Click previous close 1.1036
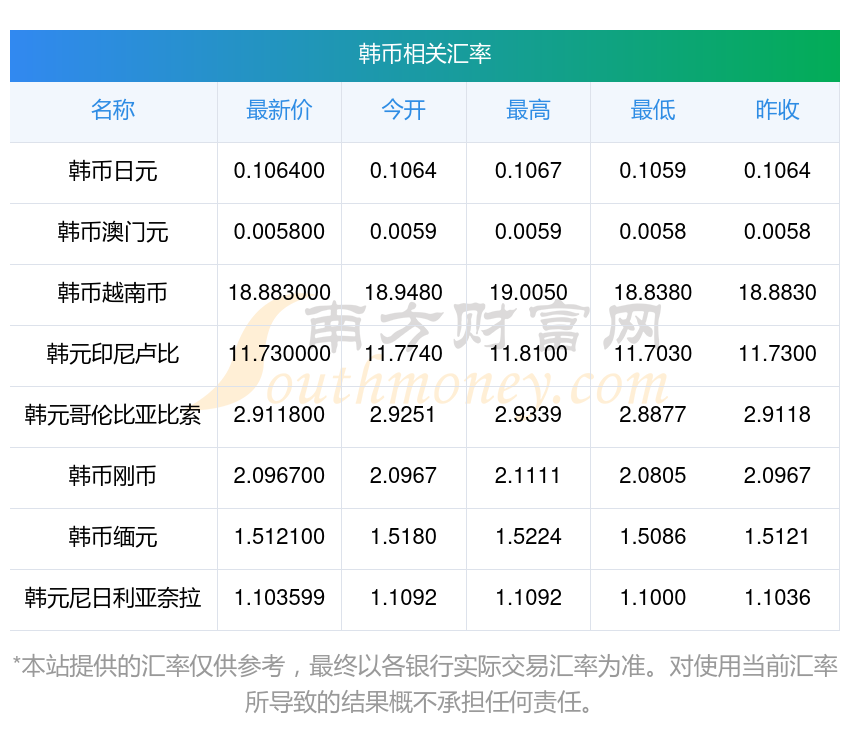The height and width of the screenshot is (733, 850). (x=777, y=598)
